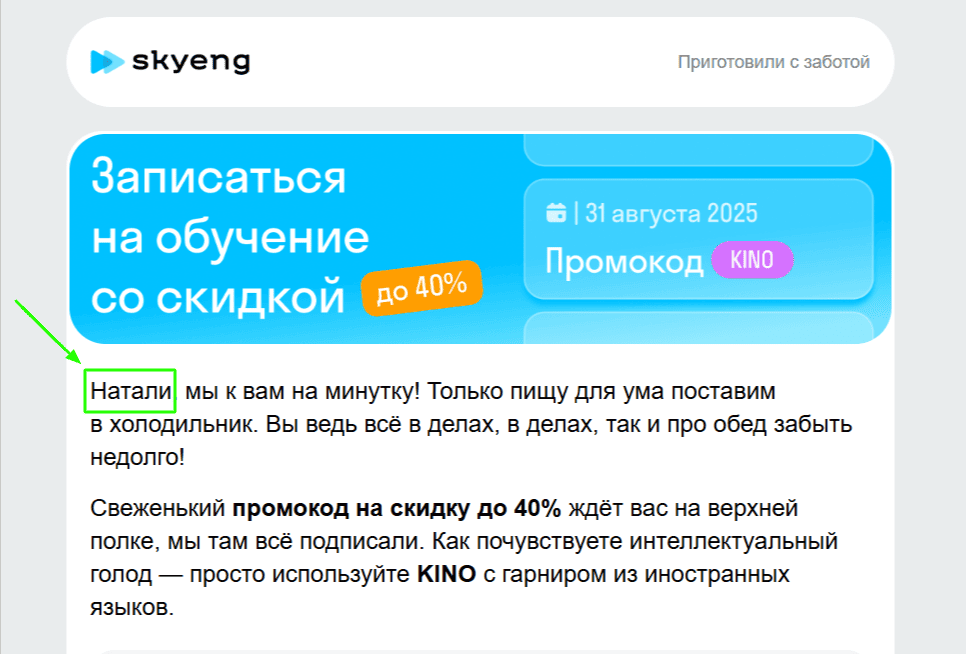The width and height of the screenshot is (966, 654).
Task: Open the 'Записаться на обучение со скидкой' banner heading
Action: click(x=230, y=236)
